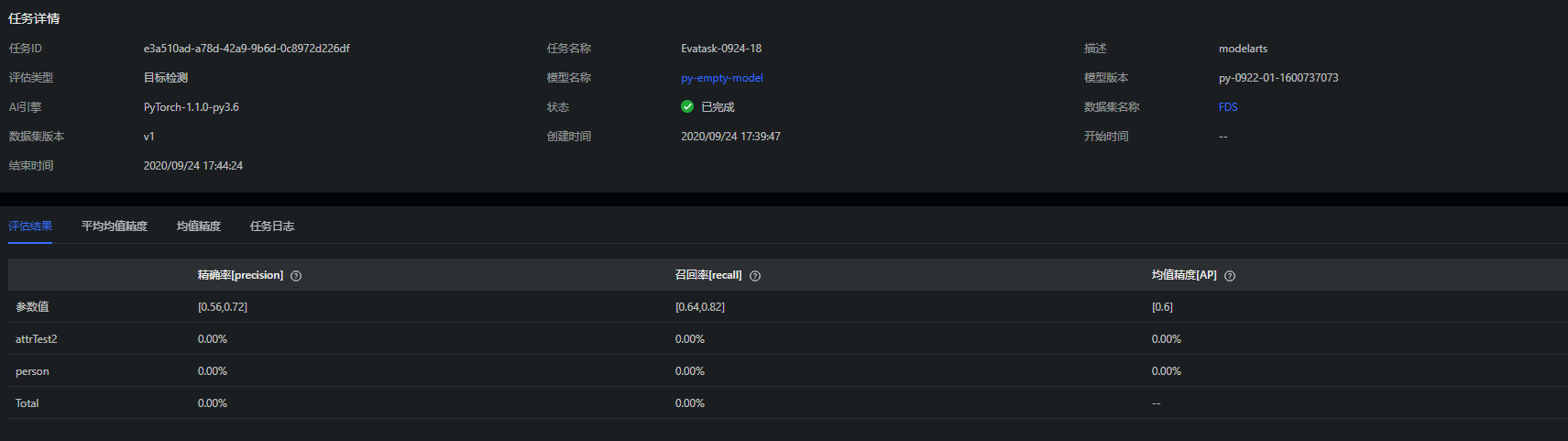Click help icon beside recall header
The image size is (1568, 441).
point(755,276)
